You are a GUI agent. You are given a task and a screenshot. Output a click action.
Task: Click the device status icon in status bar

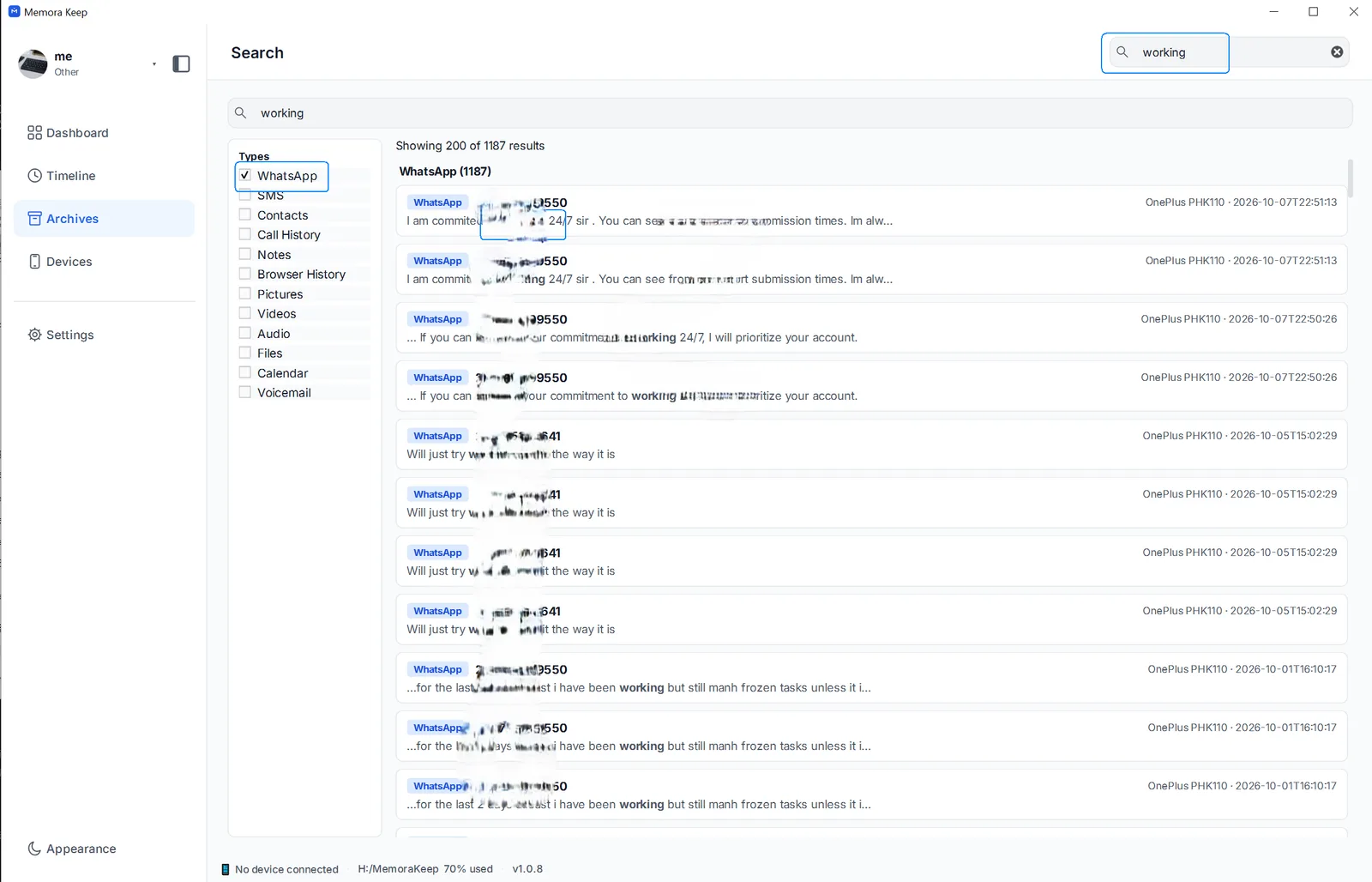click(x=226, y=869)
